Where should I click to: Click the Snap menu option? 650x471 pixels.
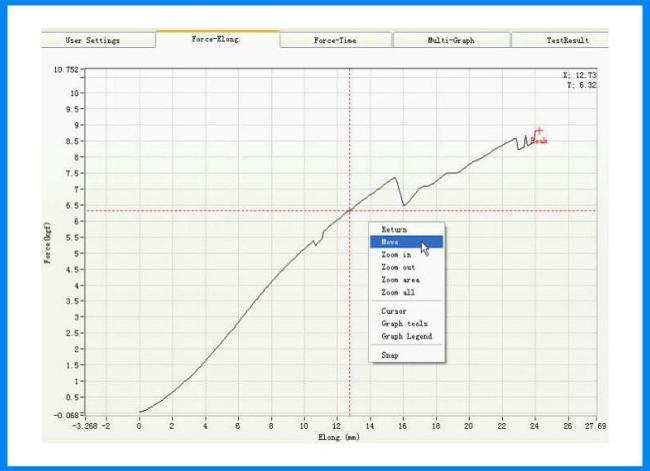[390, 355]
